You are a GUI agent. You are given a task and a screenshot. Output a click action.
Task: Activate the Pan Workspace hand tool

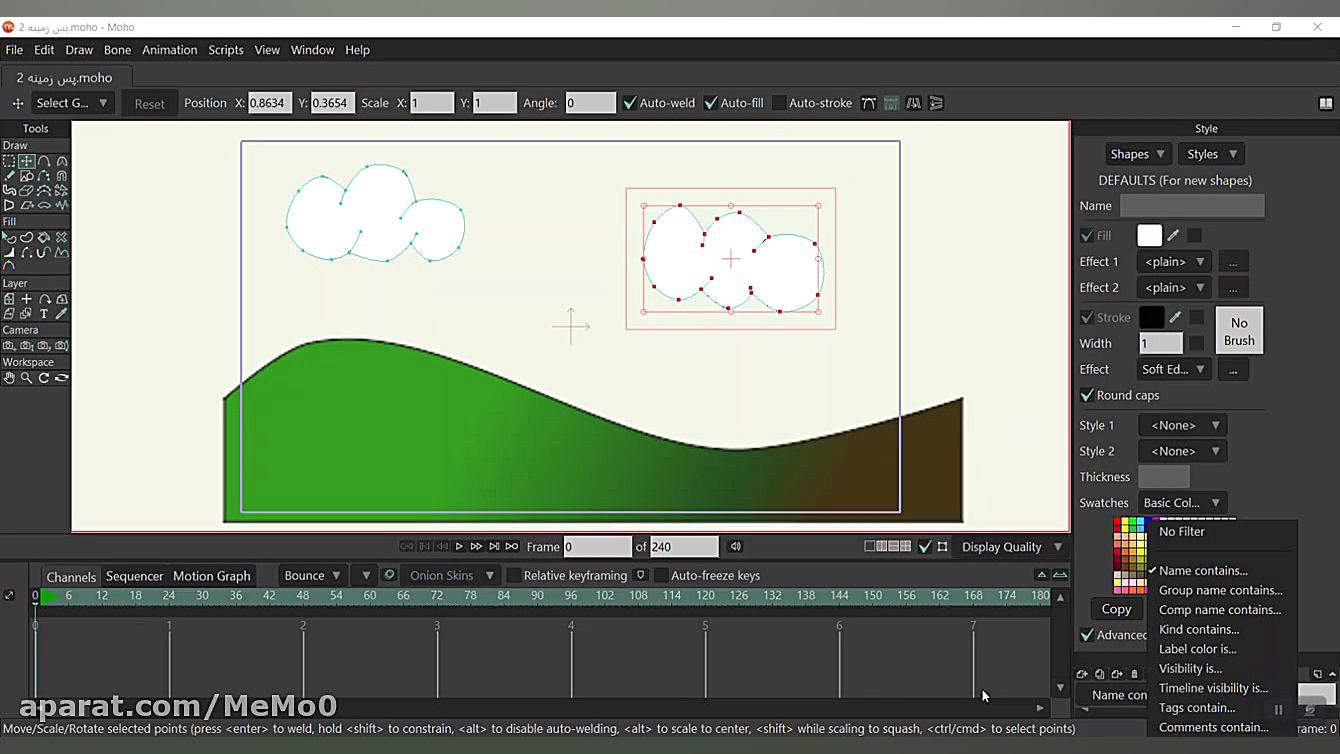9,378
